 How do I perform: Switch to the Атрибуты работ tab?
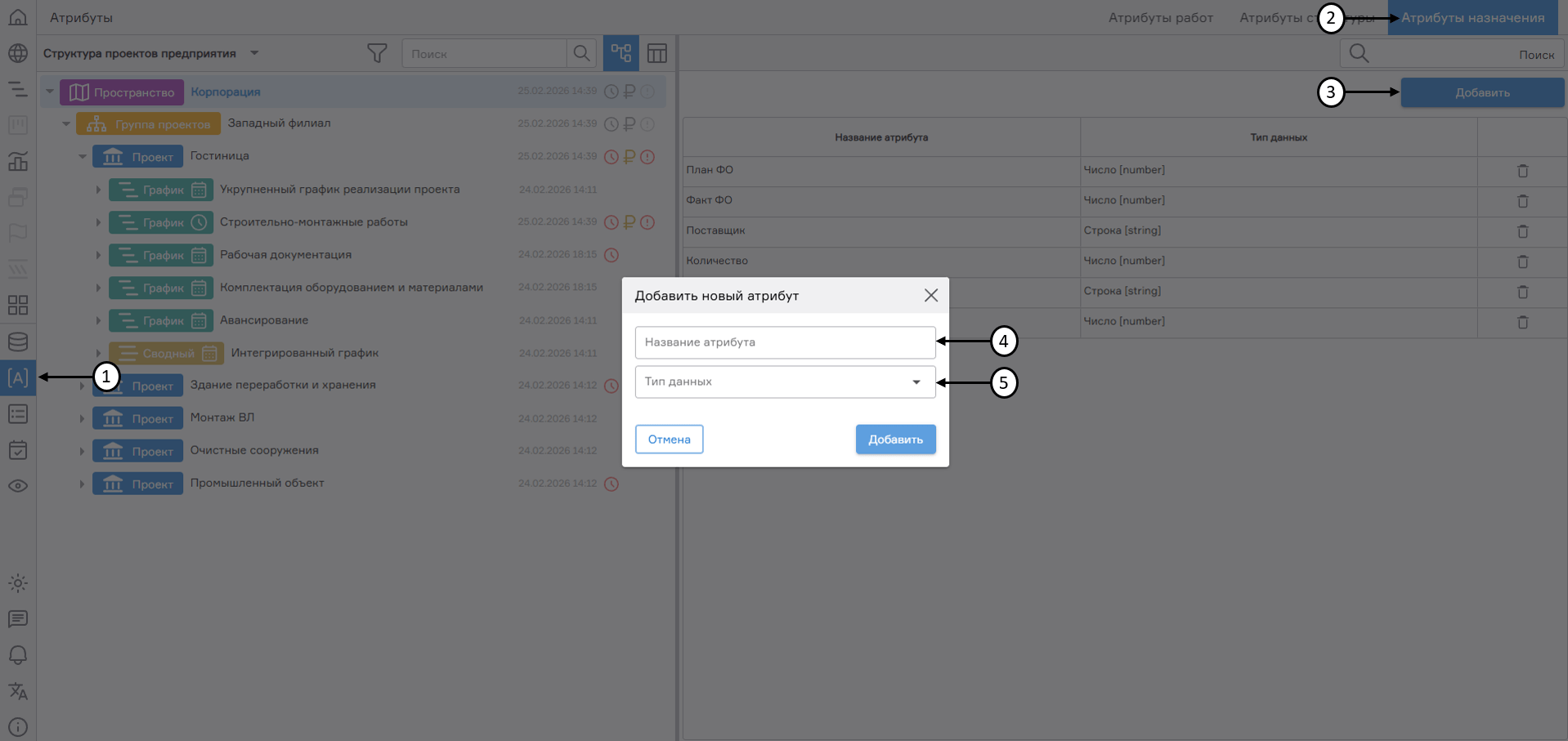coord(1160,16)
